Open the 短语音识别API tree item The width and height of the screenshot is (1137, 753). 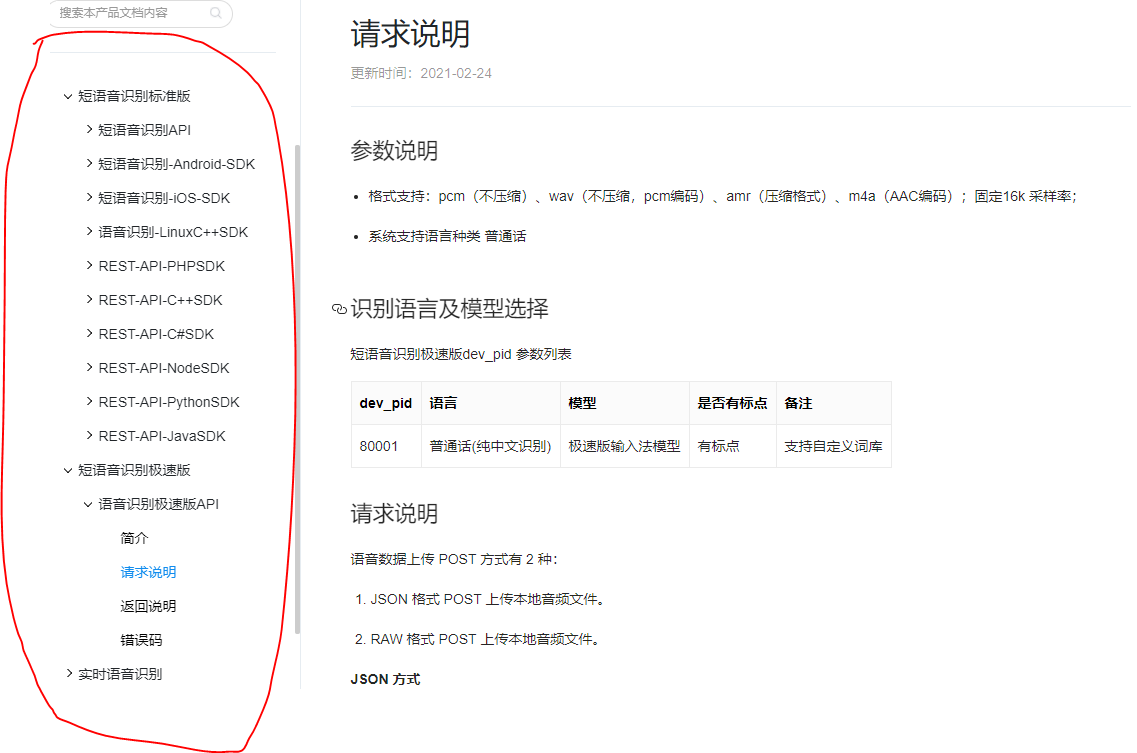pos(144,130)
